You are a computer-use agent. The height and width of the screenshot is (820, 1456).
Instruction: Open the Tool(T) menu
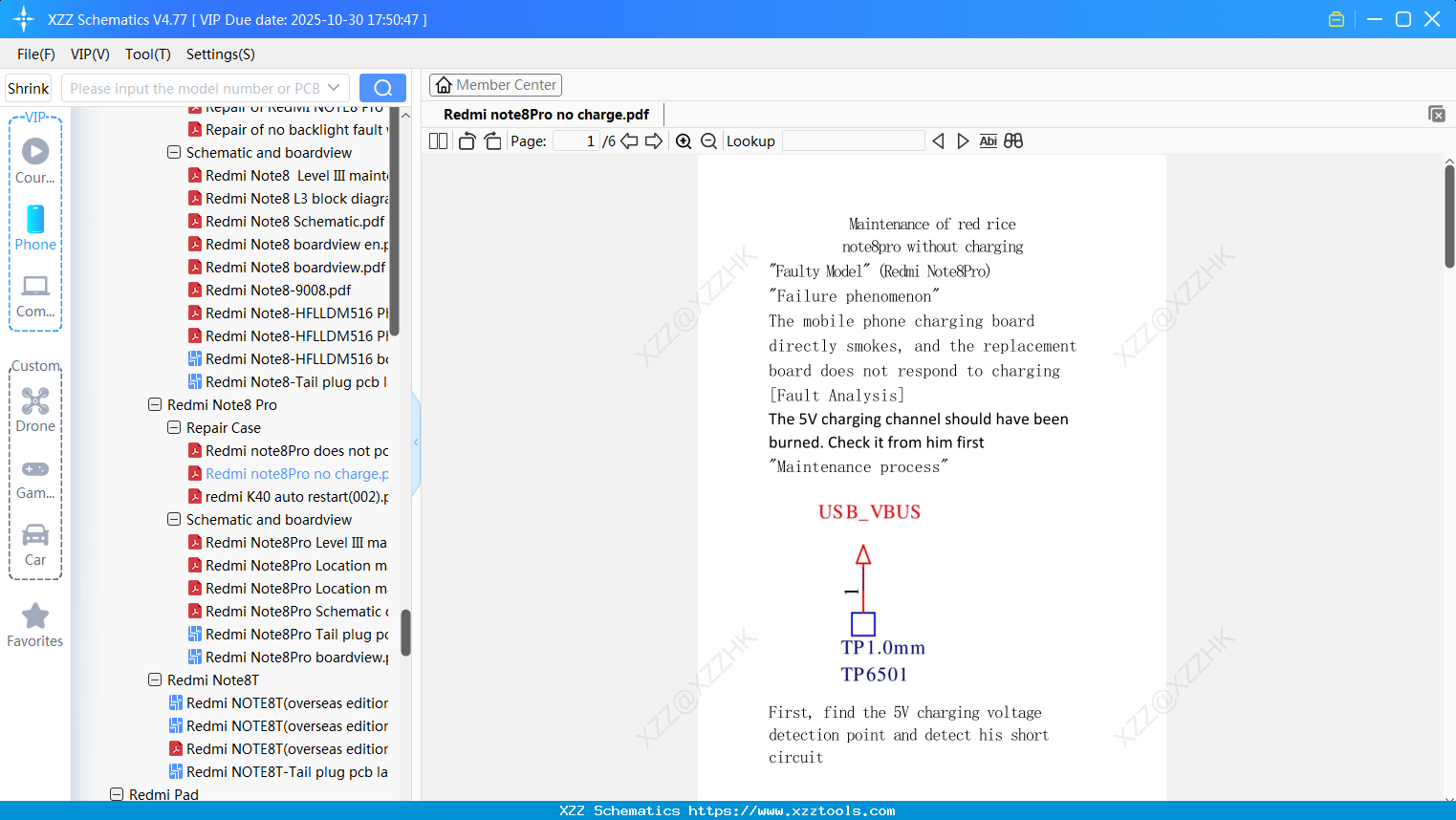[148, 54]
